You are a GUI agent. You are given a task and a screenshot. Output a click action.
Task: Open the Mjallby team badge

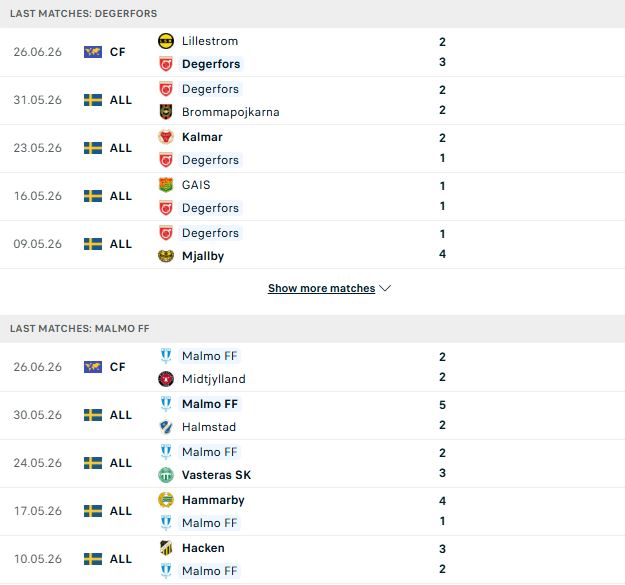click(166, 256)
